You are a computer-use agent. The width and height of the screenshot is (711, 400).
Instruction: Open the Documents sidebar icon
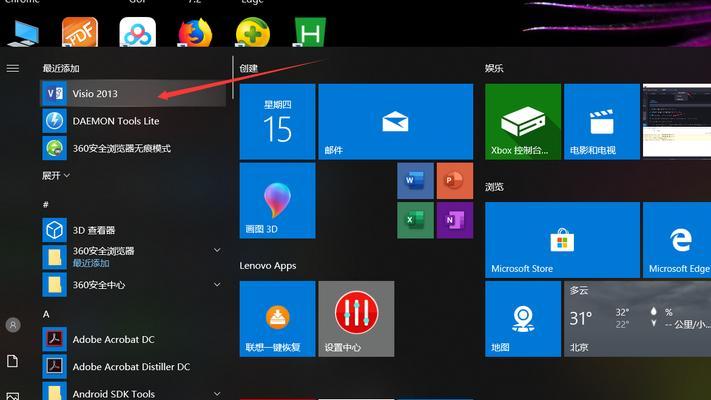click(13, 361)
